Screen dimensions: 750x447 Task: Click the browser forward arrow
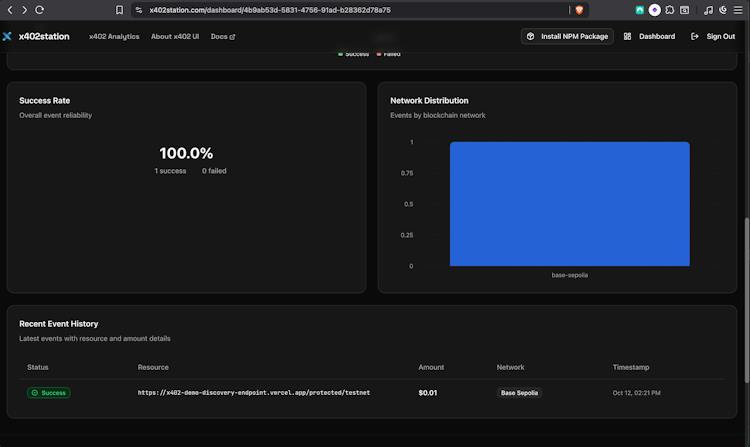coord(24,10)
